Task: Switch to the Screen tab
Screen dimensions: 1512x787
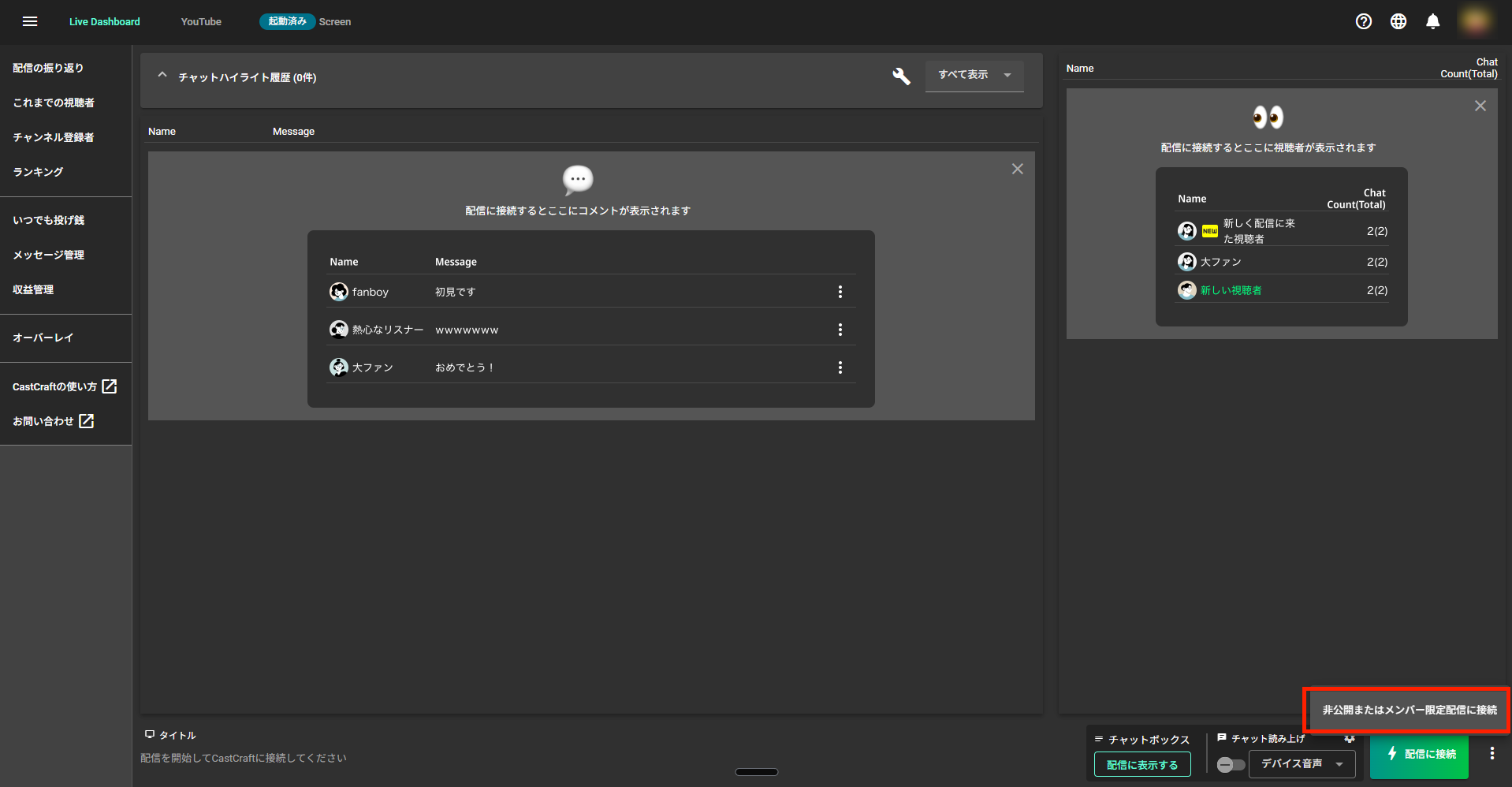Action: tap(335, 21)
